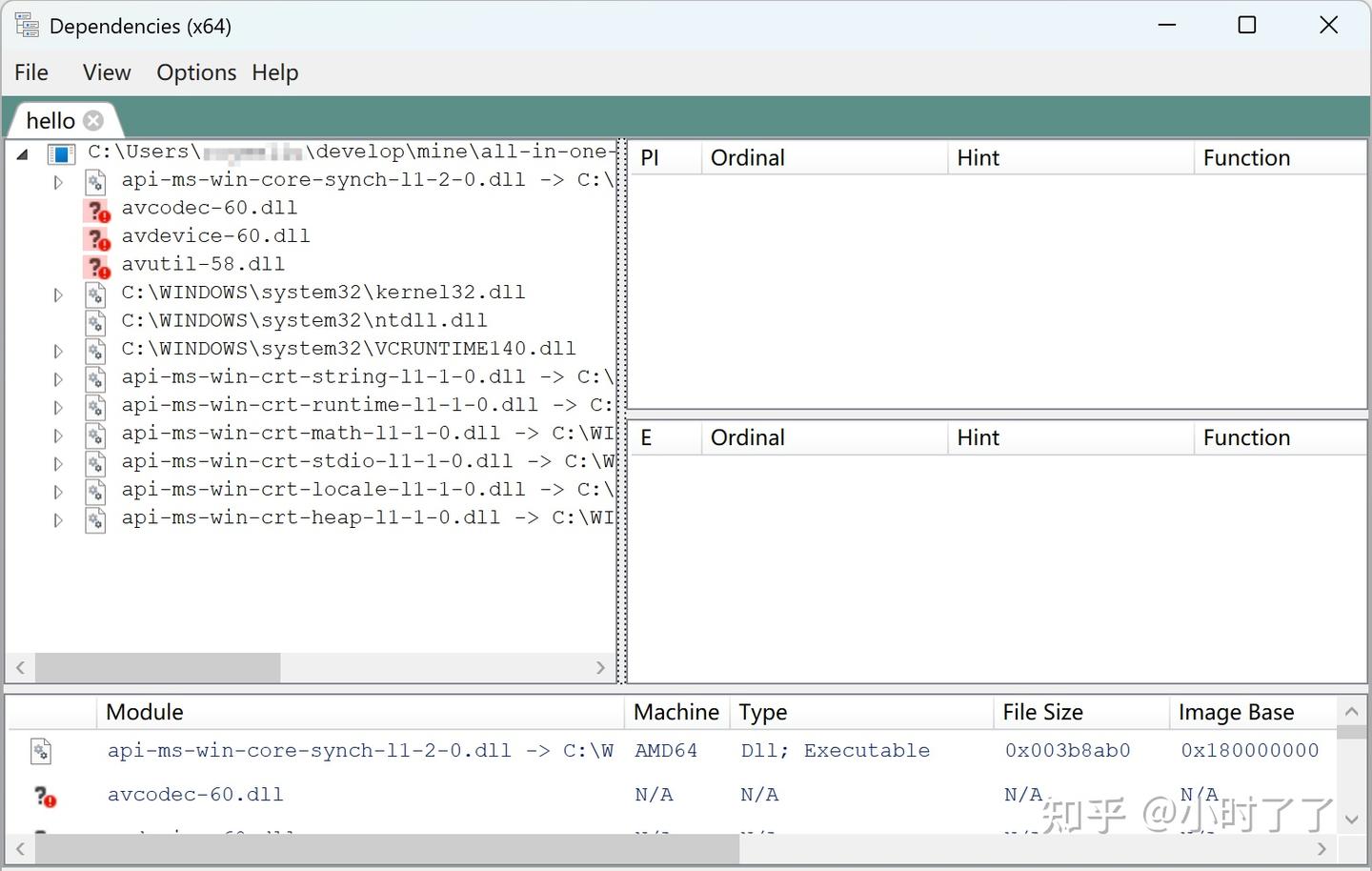Screen dimensions: 1372x871
Task: Collapse the root executable tree node
Action: click(22, 152)
